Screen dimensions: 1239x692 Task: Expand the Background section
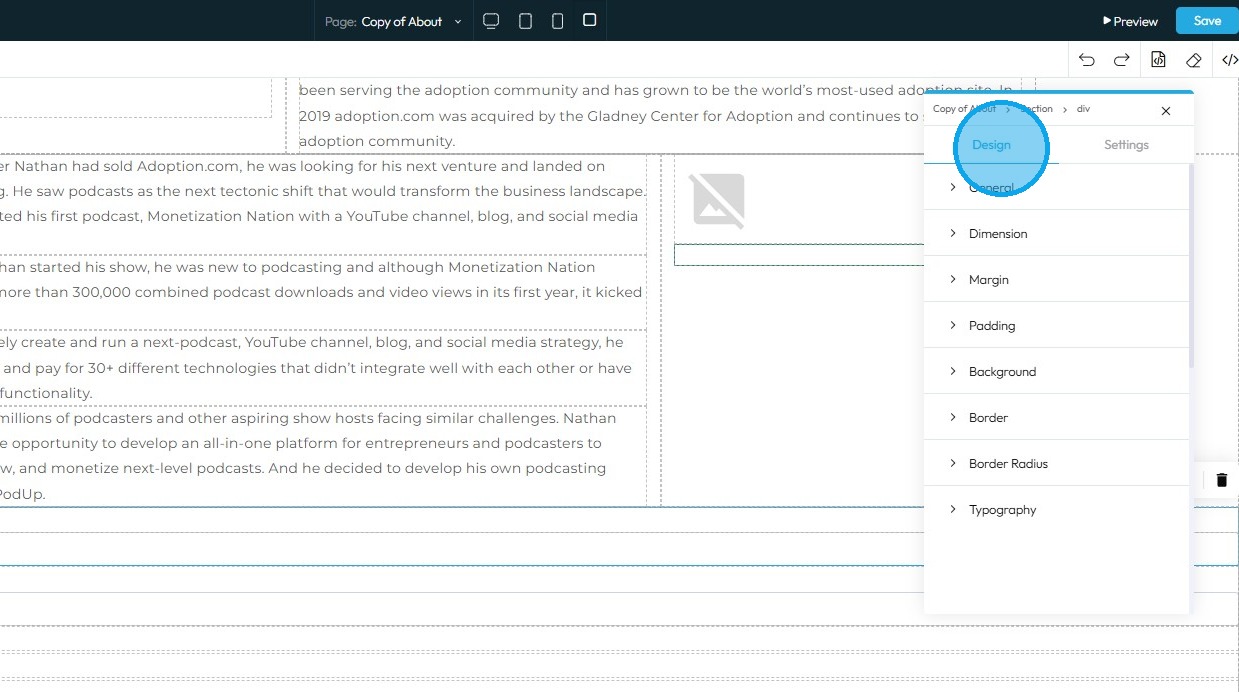[x=1057, y=371]
